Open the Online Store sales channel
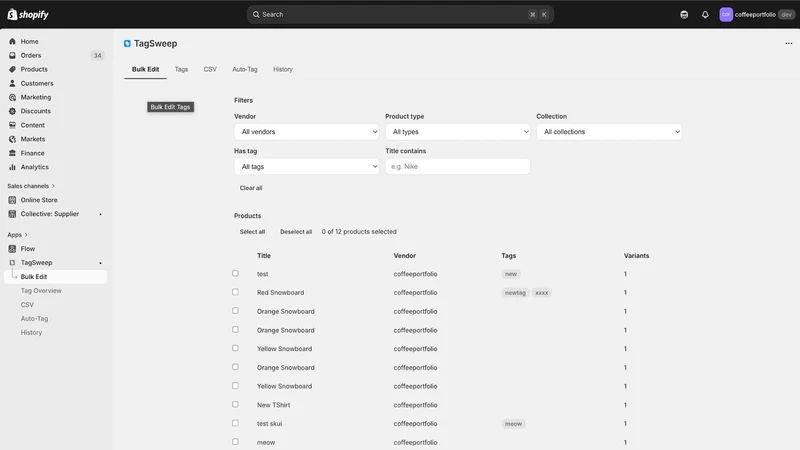This screenshot has height=450, width=800. (x=39, y=200)
